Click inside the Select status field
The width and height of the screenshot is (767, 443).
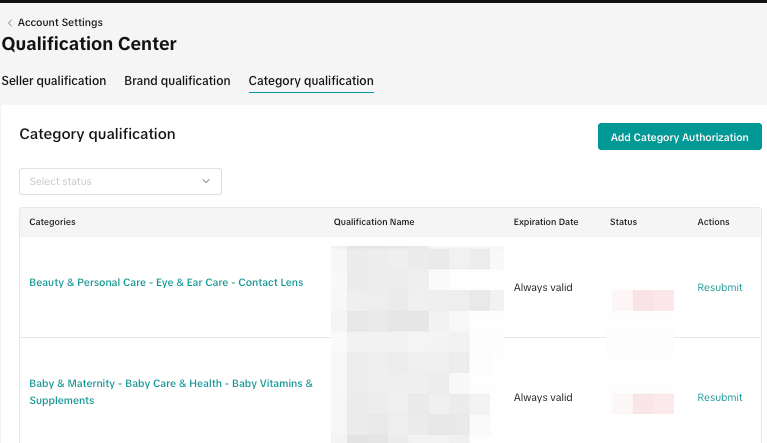point(110,181)
